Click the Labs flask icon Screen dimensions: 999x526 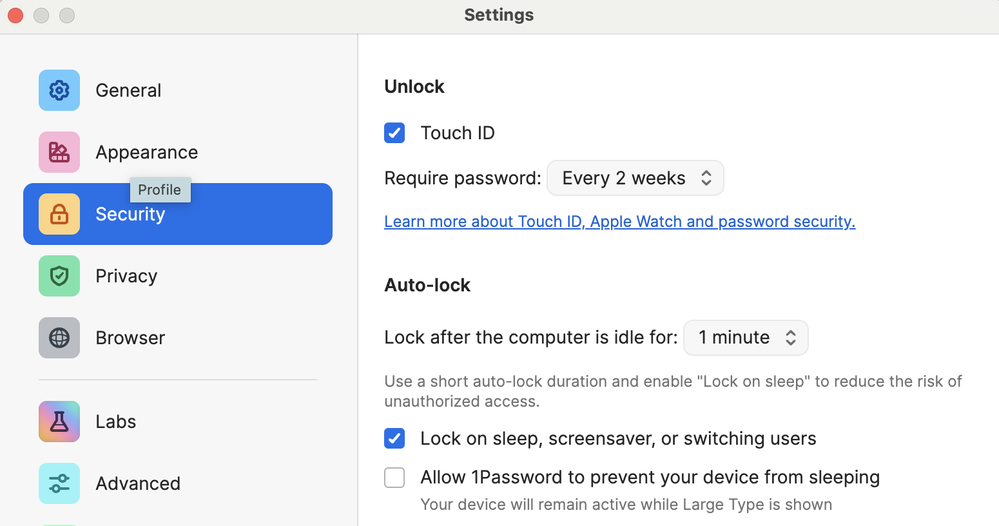[x=59, y=421]
